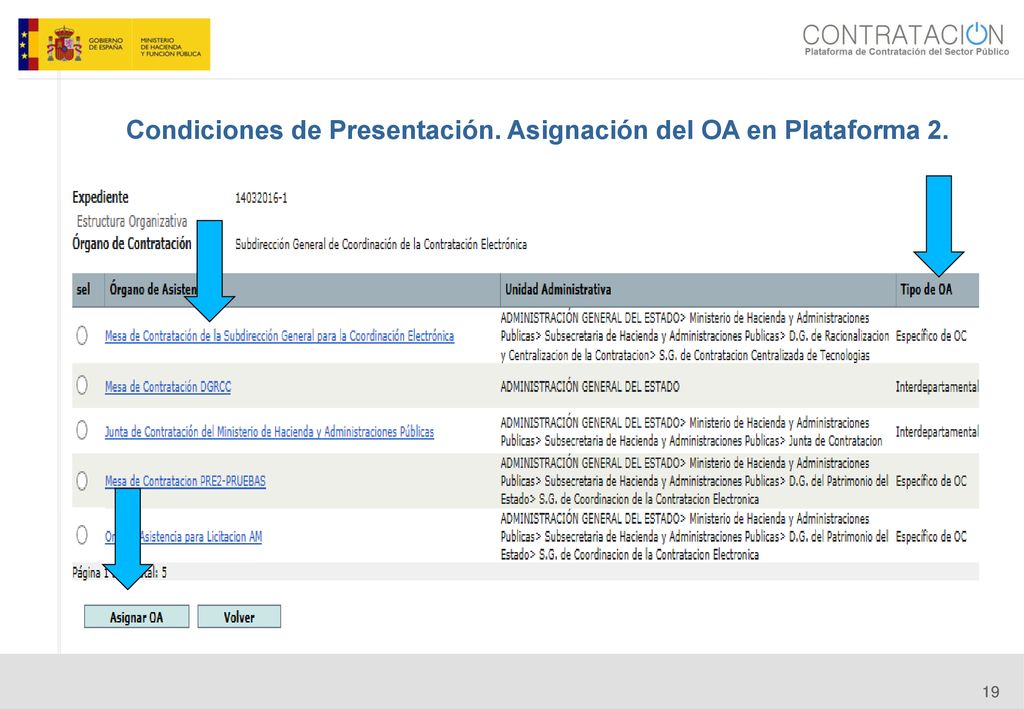This screenshot has height=709, width=1024.
Task: Click the Gobierno de España ministry logo
Action: coord(114,44)
